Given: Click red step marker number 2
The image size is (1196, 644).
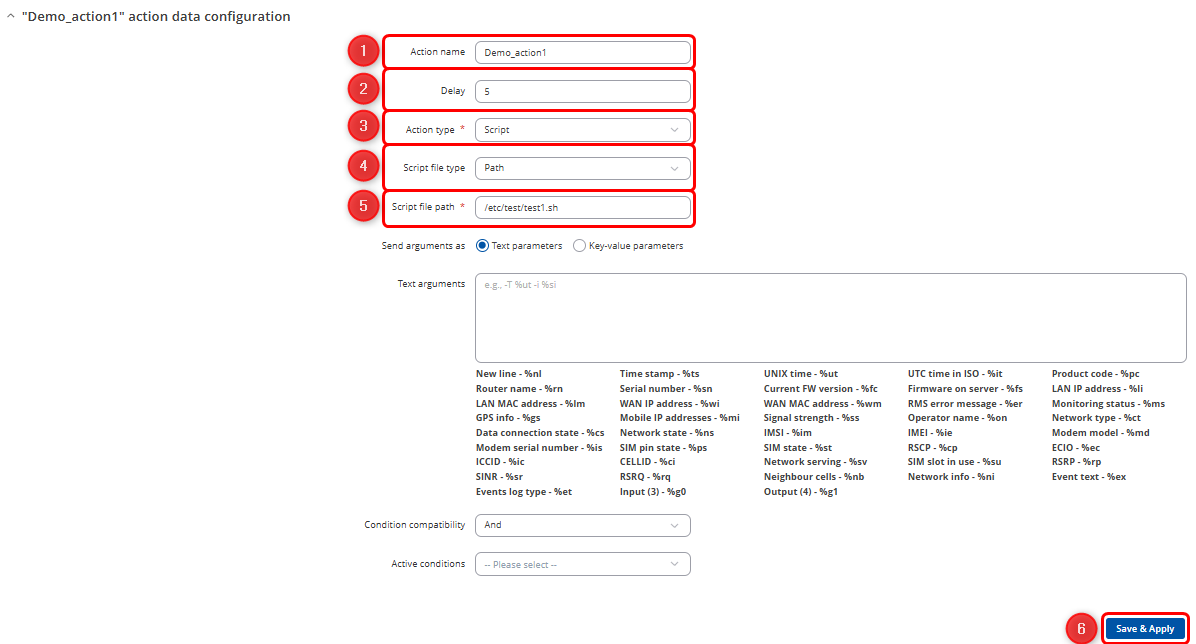Looking at the screenshot, I should (x=364, y=90).
